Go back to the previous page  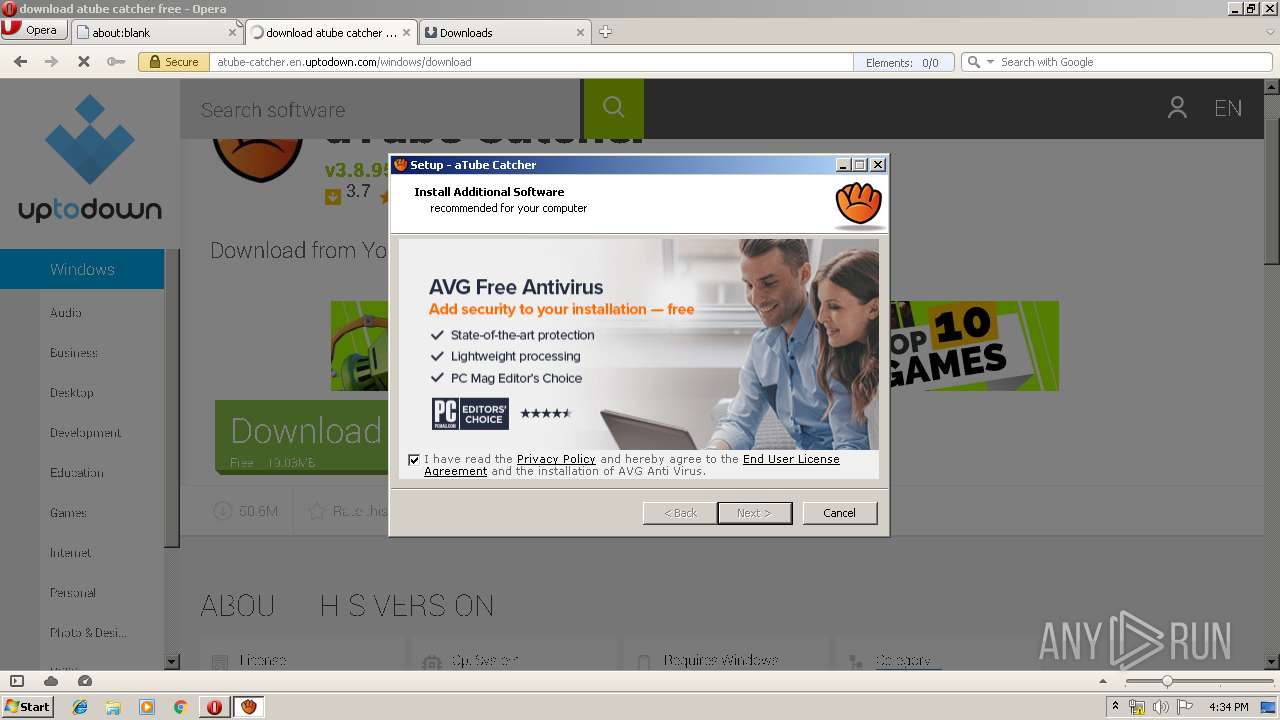(x=20, y=62)
